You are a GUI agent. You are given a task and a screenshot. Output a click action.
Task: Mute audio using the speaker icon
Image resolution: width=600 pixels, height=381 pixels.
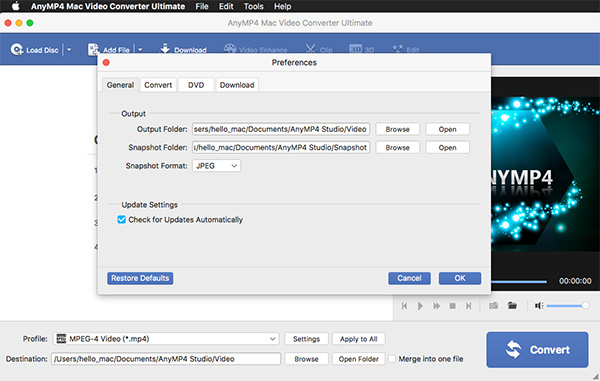point(539,306)
